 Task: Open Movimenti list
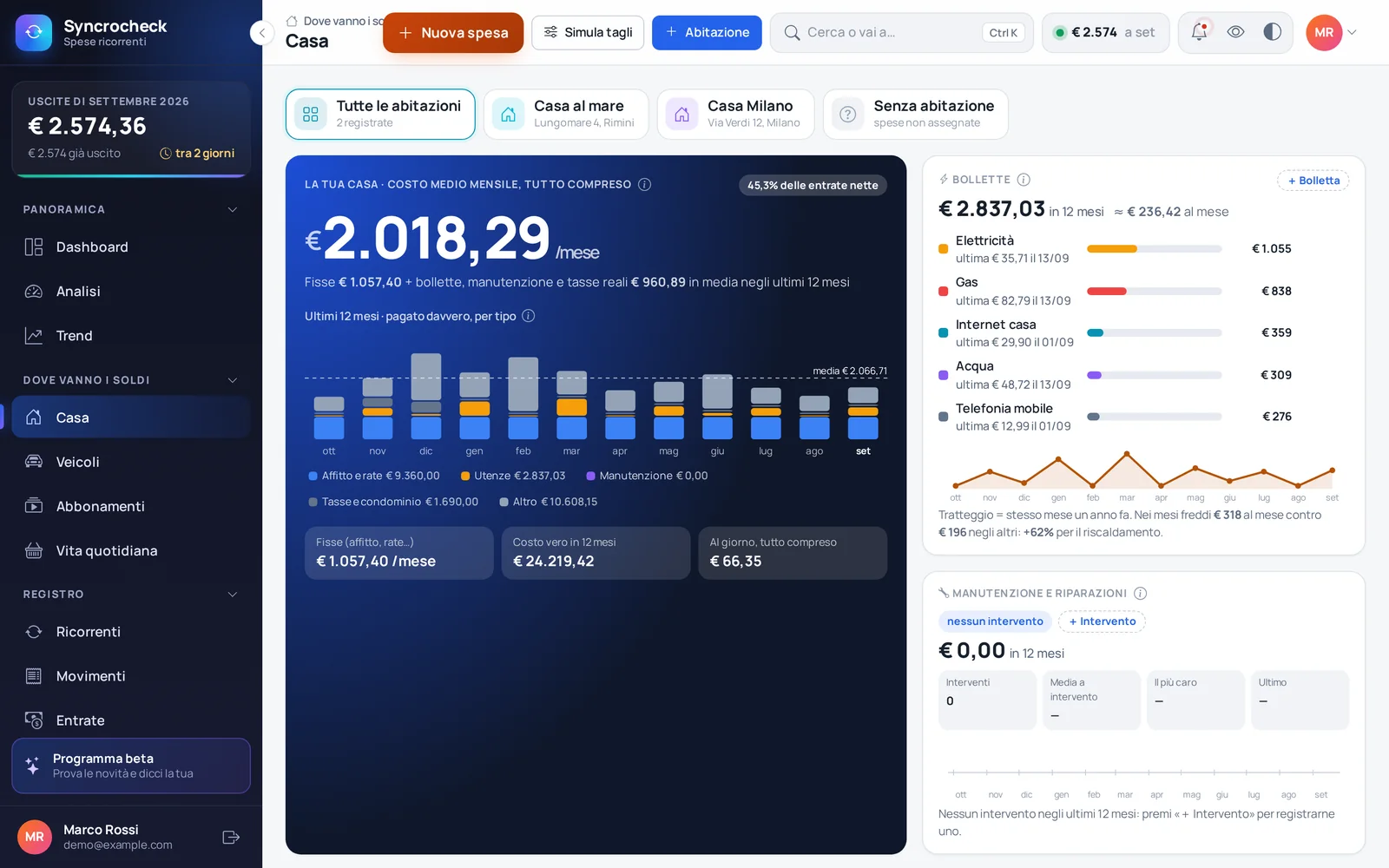pos(131,676)
